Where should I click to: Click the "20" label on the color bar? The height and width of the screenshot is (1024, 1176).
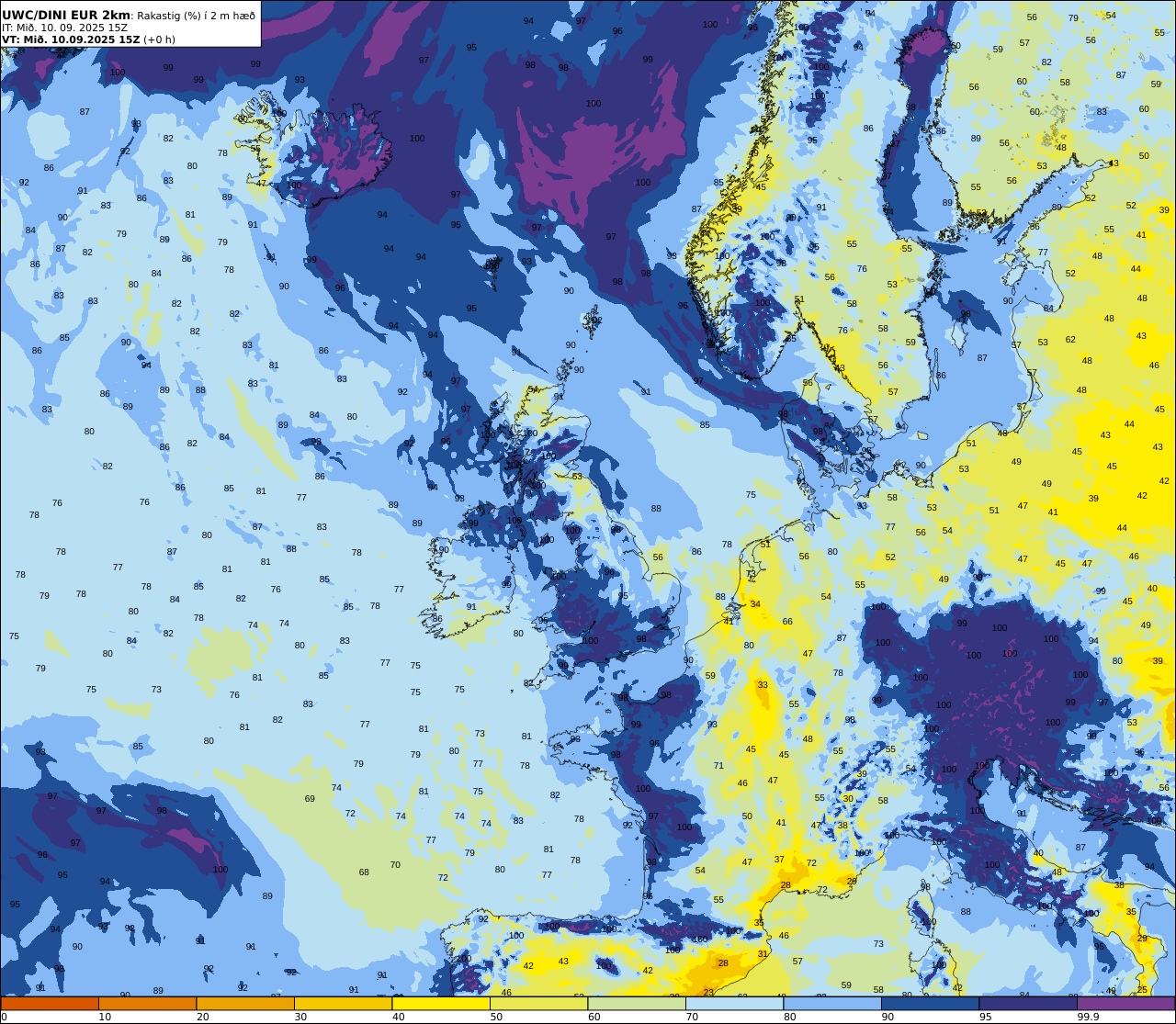tap(203, 1017)
